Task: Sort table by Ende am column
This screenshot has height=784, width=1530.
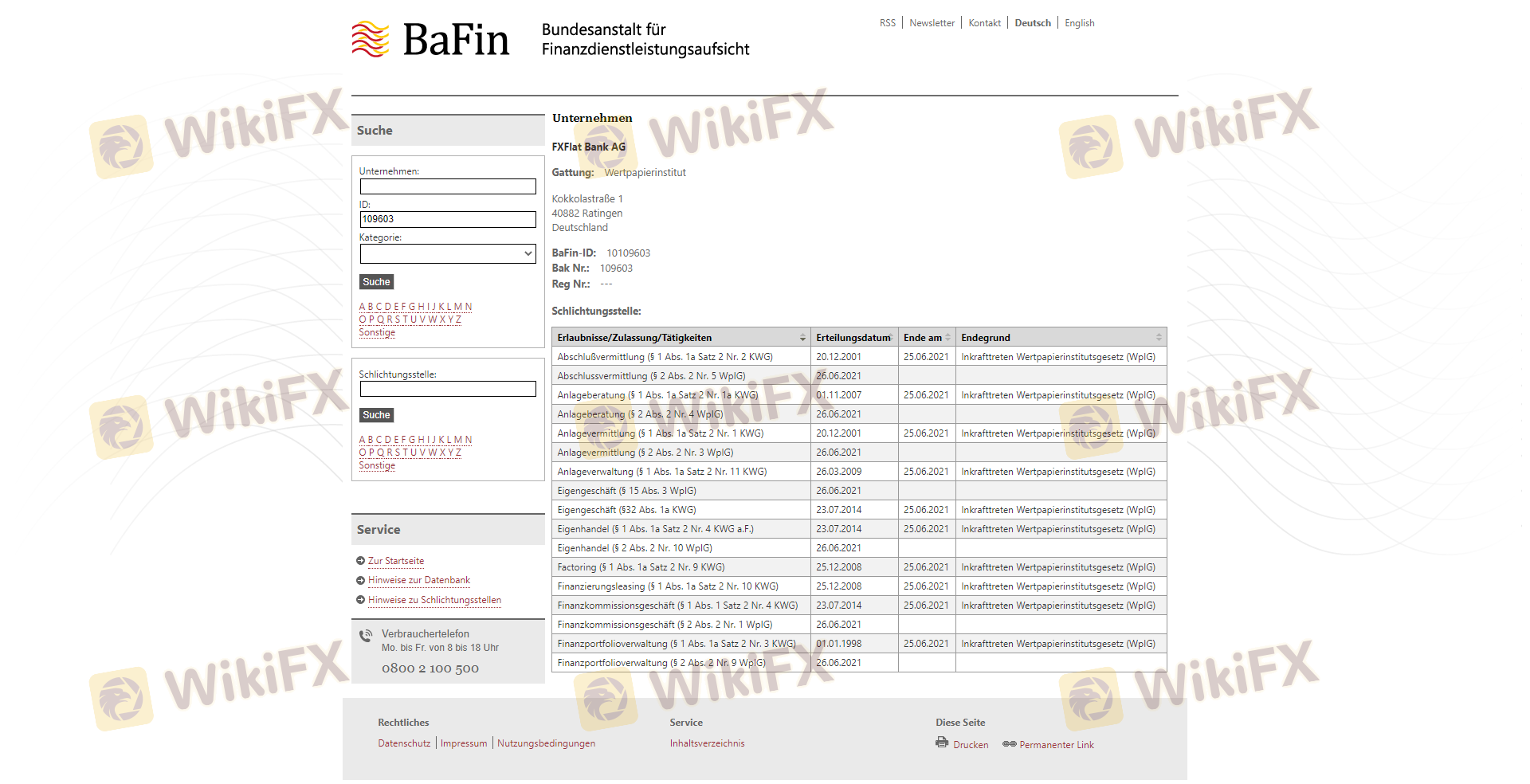Action: click(x=947, y=338)
